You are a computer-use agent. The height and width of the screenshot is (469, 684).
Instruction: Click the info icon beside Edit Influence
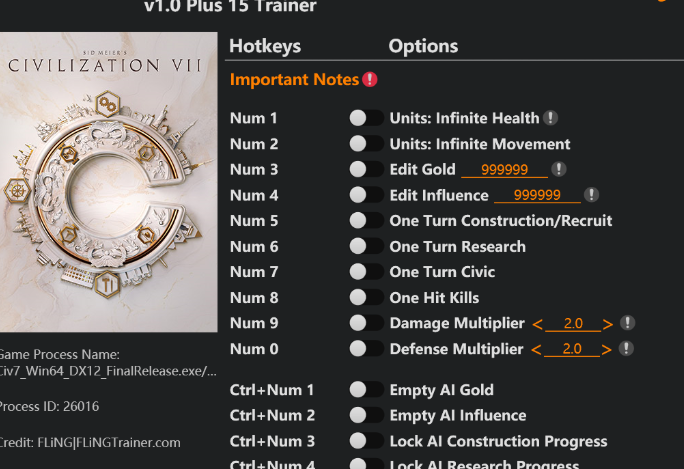click(592, 195)
